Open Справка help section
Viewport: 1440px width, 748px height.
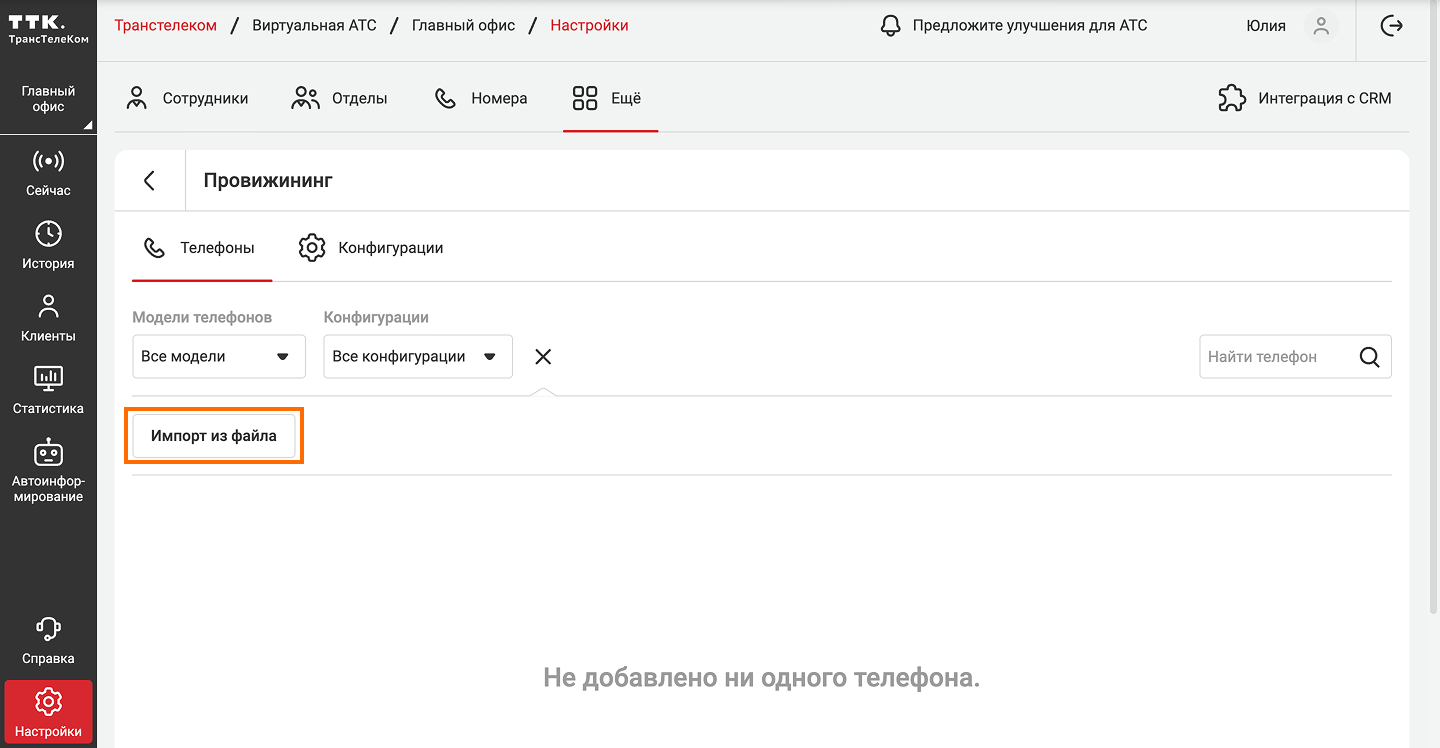(x=48, y=640)
